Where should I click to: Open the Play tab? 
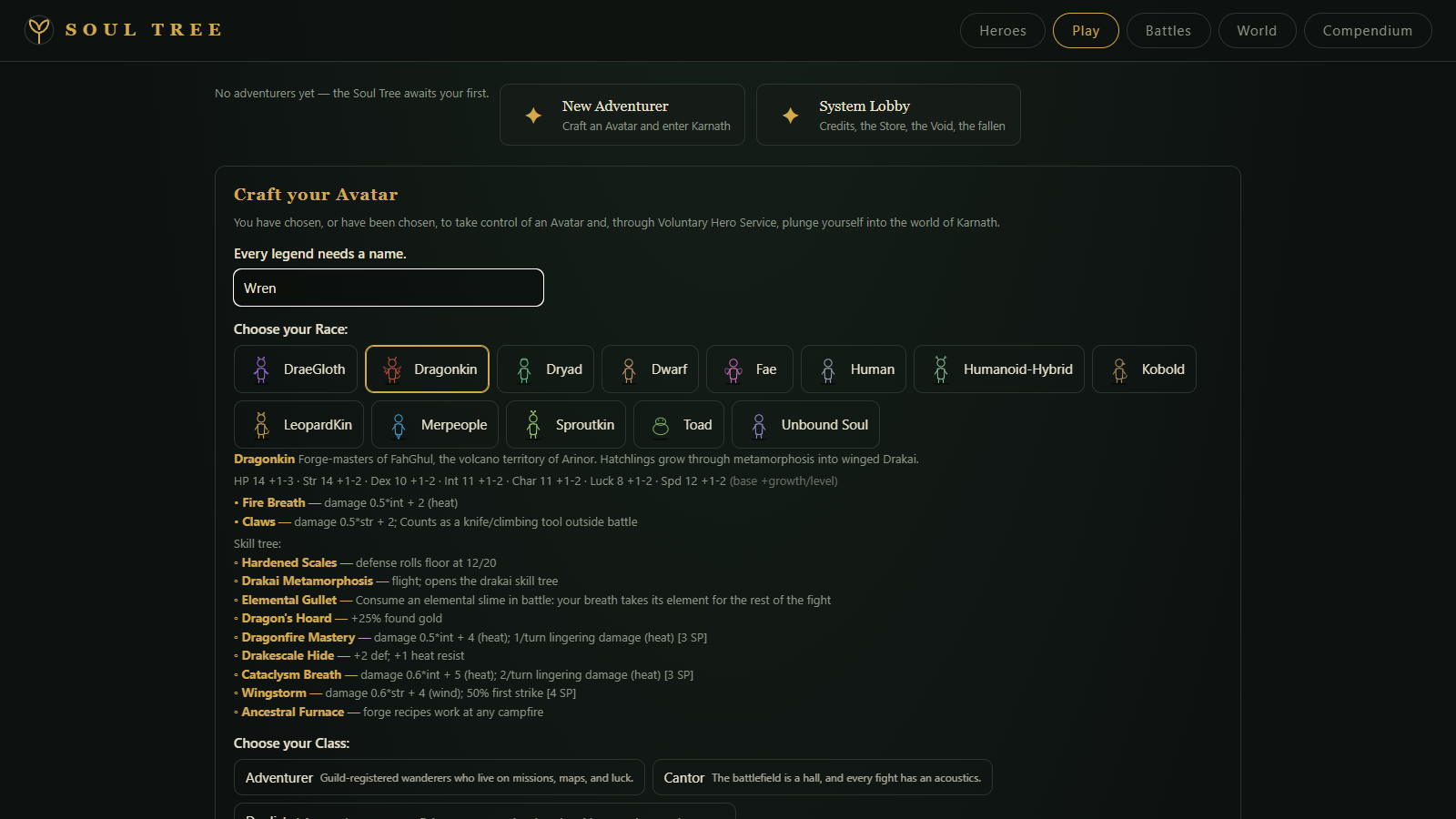1086,31
